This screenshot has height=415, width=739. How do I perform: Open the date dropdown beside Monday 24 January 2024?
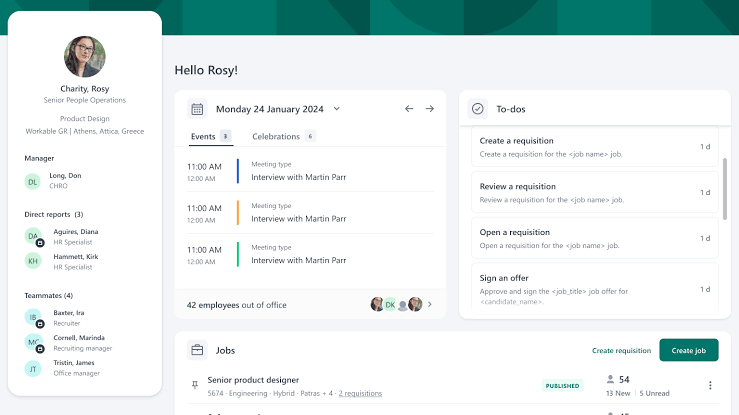pos(337,109)
